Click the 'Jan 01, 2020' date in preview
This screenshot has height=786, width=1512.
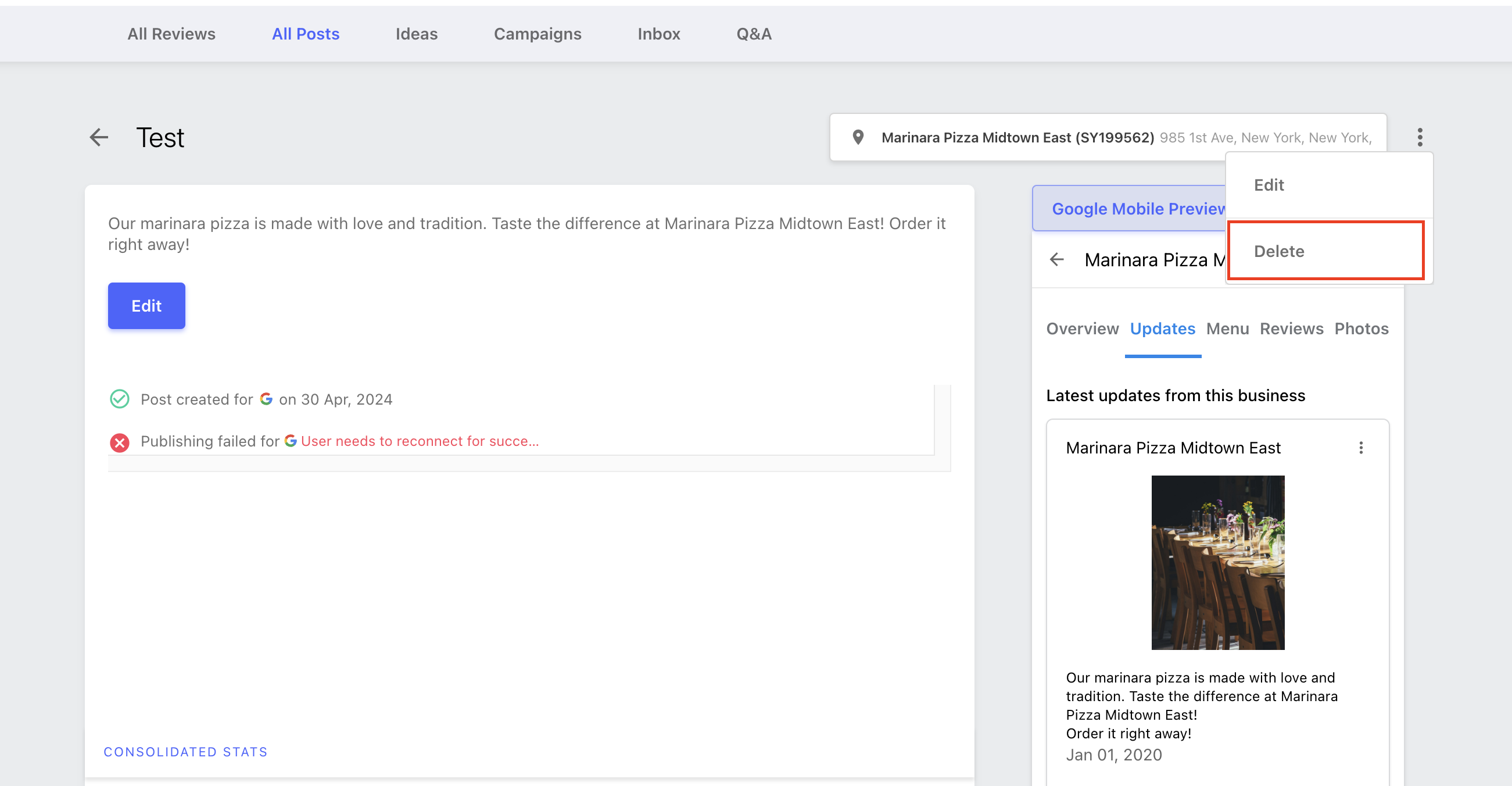point(1113,754)
